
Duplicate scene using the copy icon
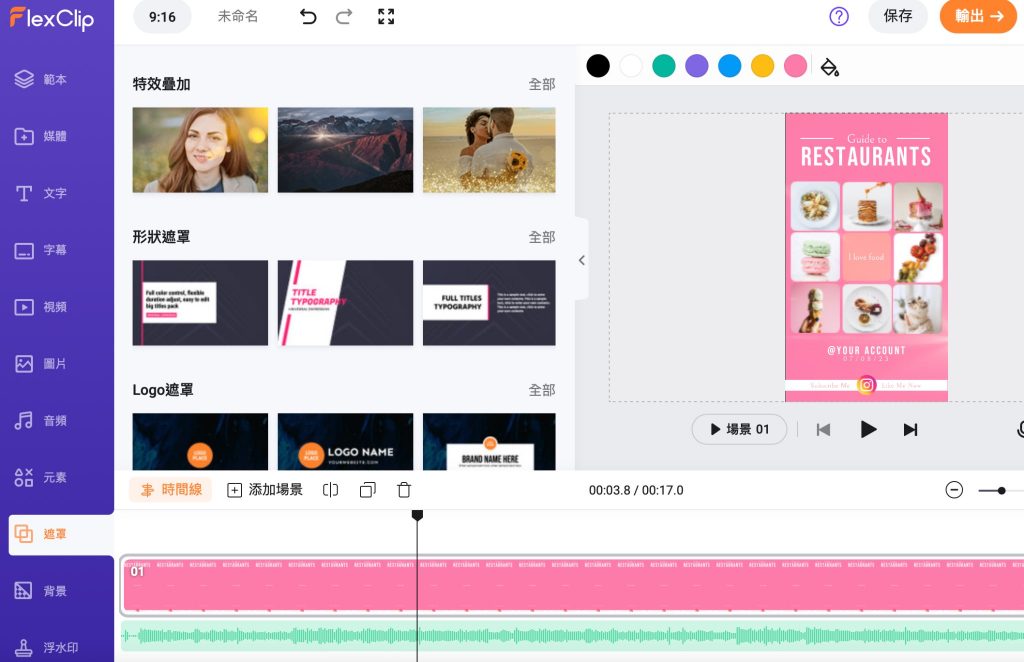coord(367,490)
